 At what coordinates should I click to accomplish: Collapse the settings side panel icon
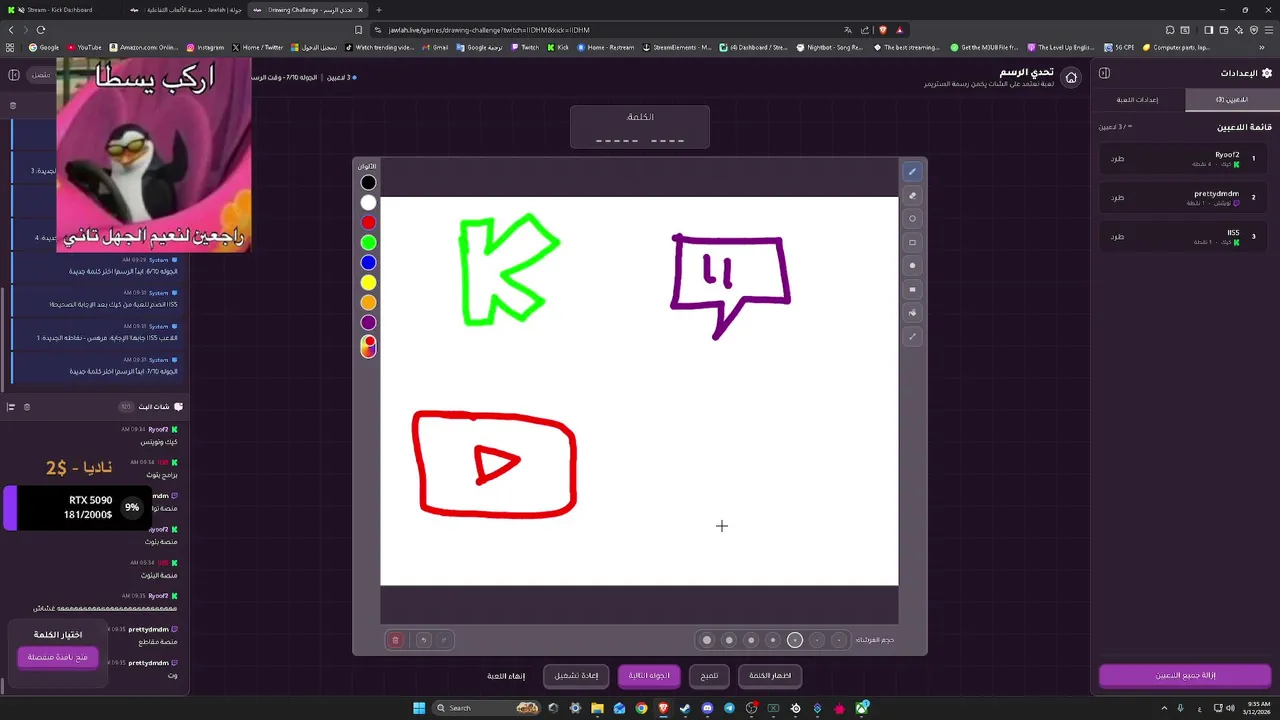click(1105, 73)
